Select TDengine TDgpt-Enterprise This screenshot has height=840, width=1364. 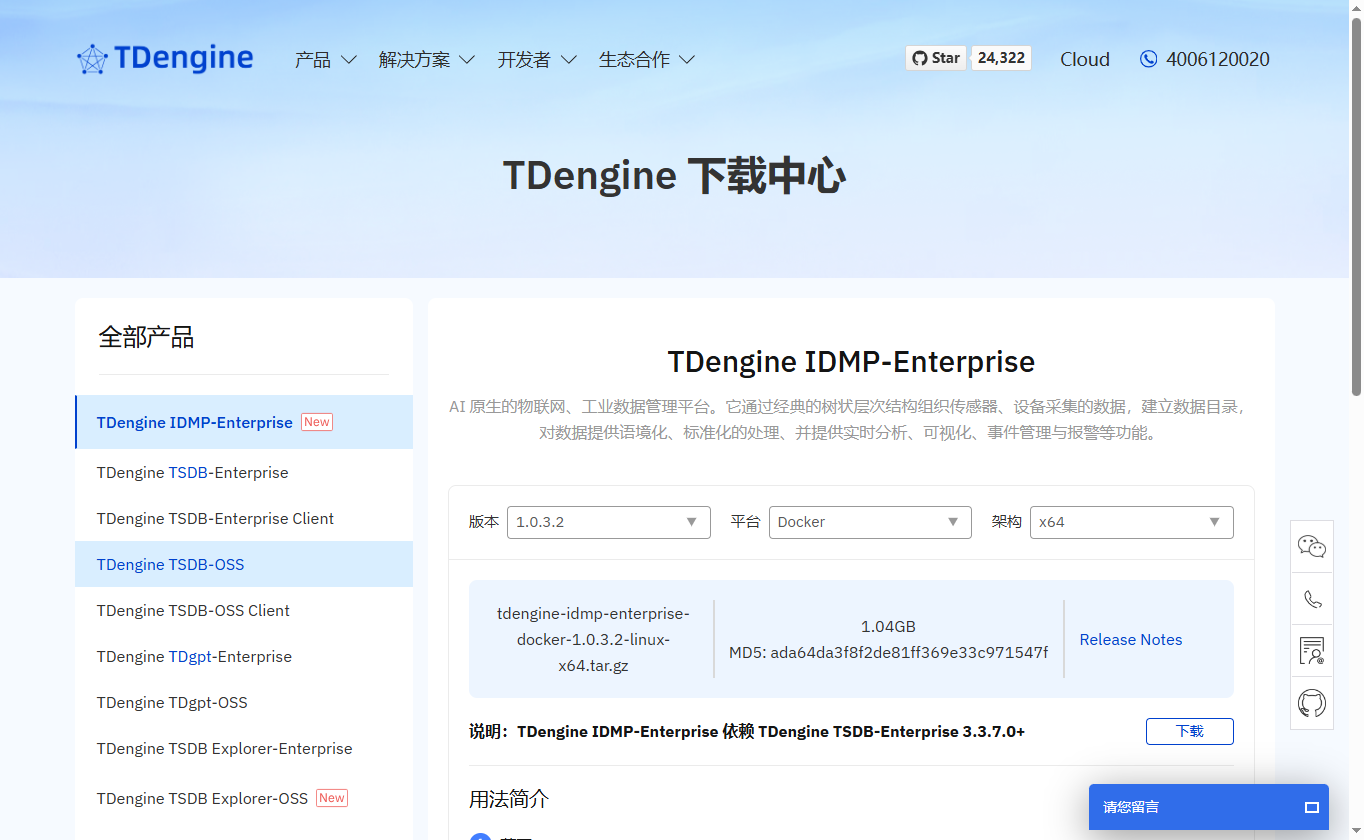pos(244,656)
